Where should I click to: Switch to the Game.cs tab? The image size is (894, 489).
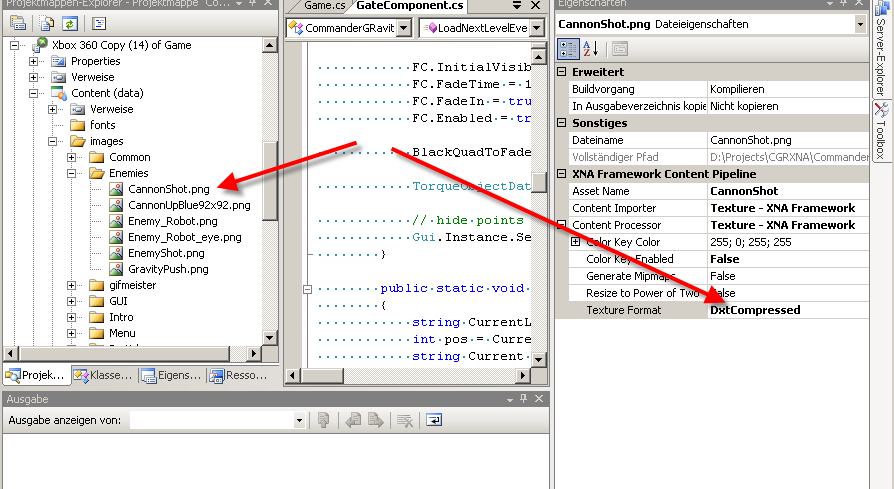[323, 6]
